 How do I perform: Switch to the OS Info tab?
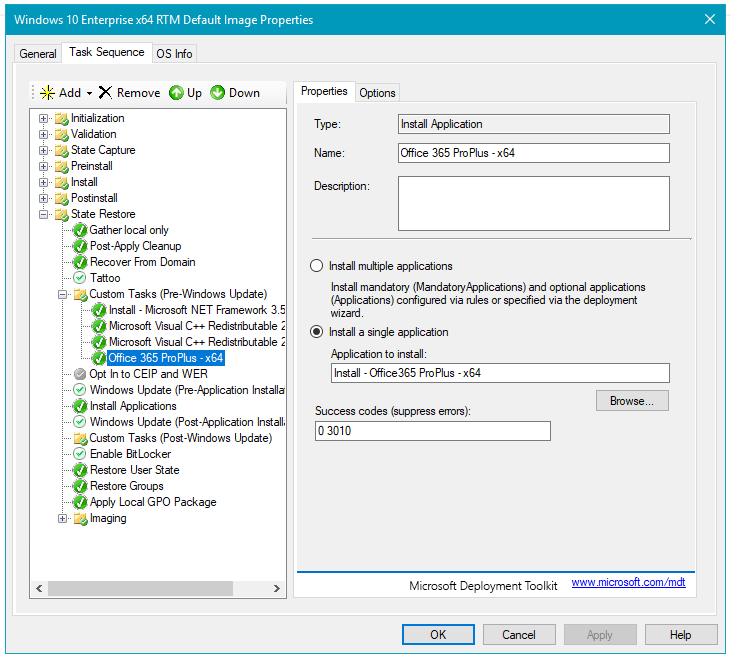coord(174,53)
